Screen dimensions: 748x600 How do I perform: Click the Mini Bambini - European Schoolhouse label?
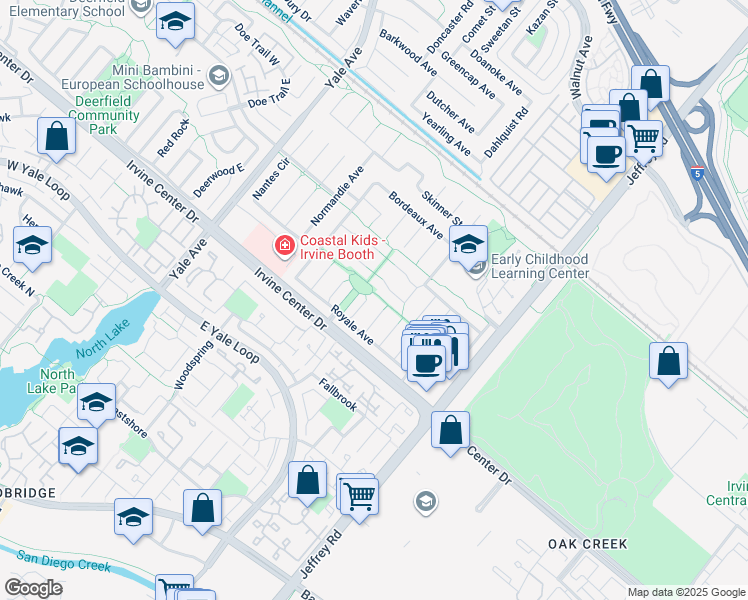133,77
